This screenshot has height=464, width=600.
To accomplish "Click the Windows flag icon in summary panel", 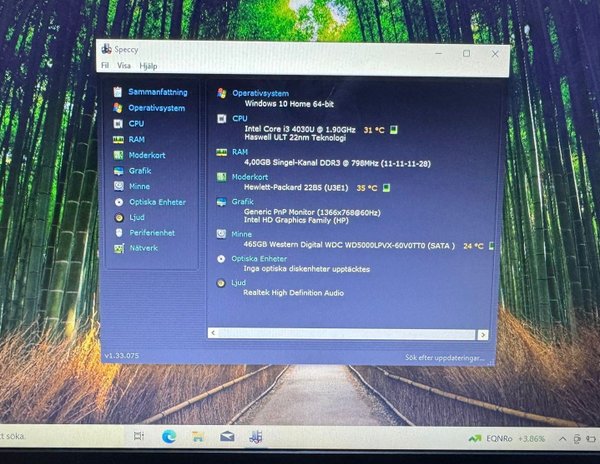I will (222, 93).
